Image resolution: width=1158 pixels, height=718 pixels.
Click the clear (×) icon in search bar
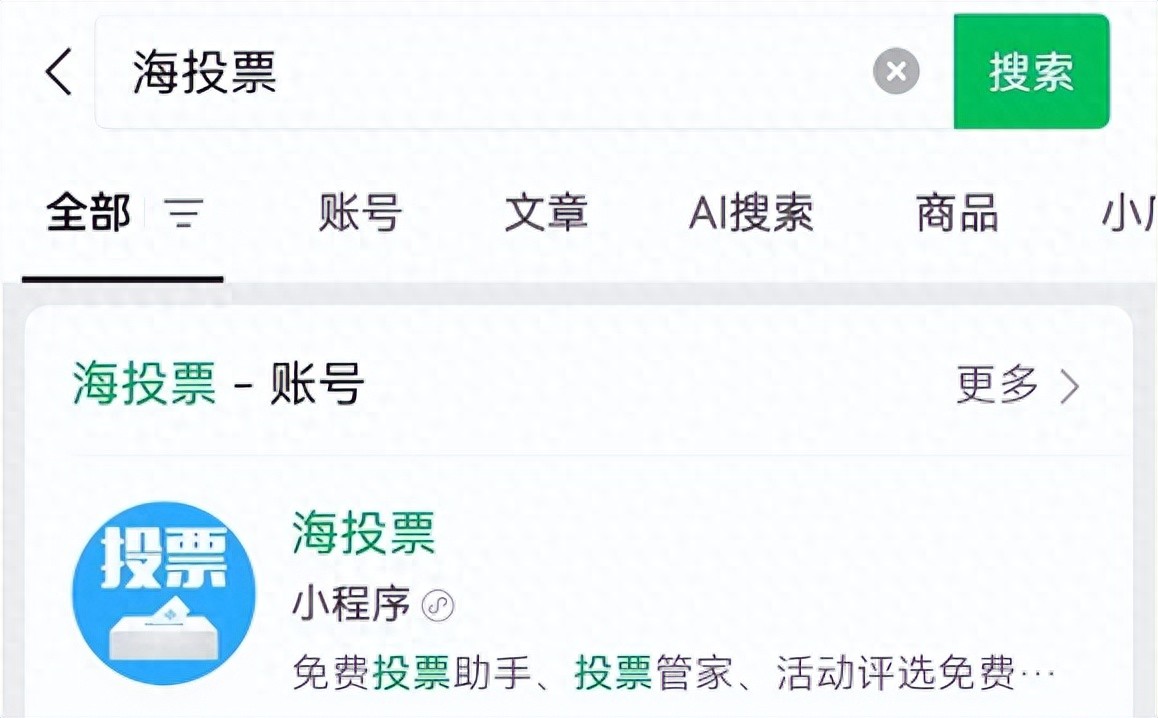[x=895, y=70]
